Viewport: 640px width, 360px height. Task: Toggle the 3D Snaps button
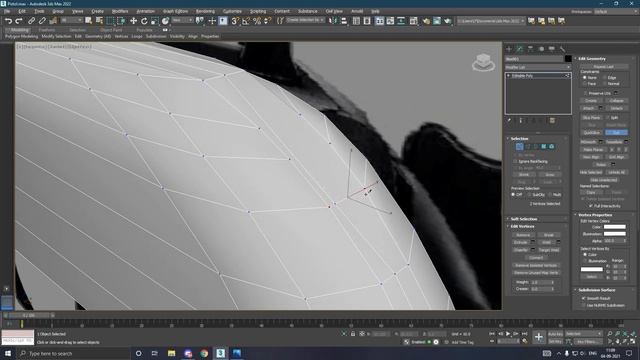(235, 21)
